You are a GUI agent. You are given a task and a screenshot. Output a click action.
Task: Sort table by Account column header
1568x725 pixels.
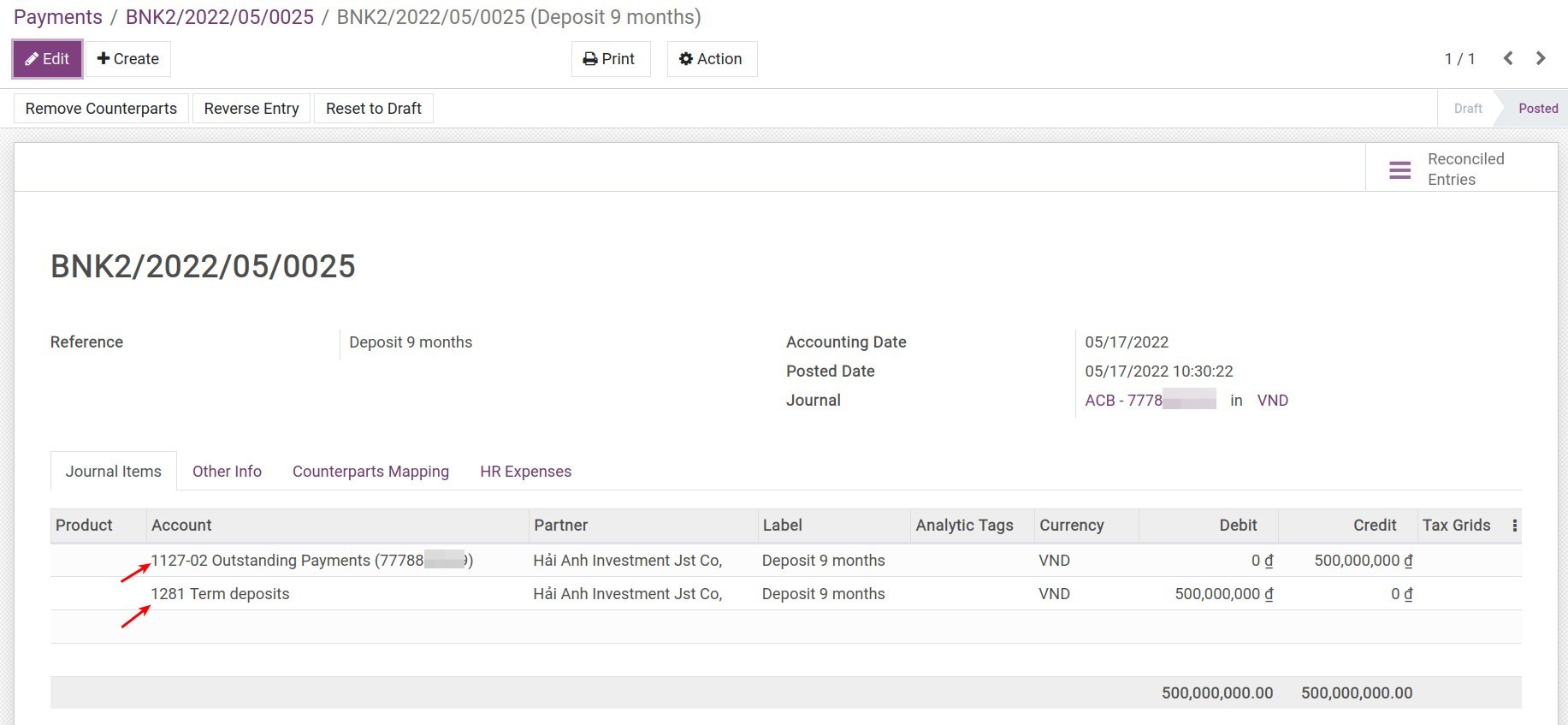[181, 526]
